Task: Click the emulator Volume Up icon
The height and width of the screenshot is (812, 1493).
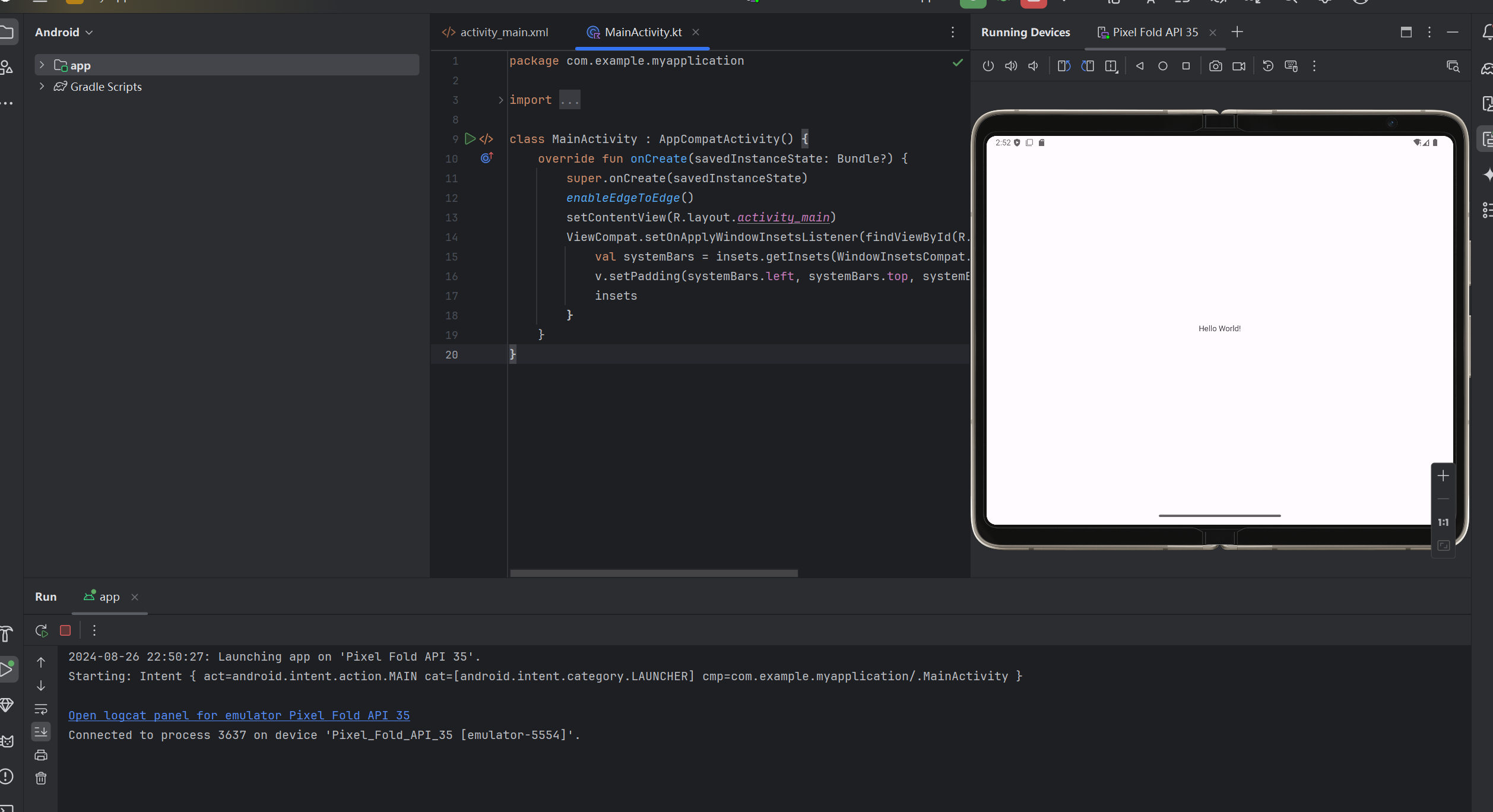Action: click(x=1011, y=66)
